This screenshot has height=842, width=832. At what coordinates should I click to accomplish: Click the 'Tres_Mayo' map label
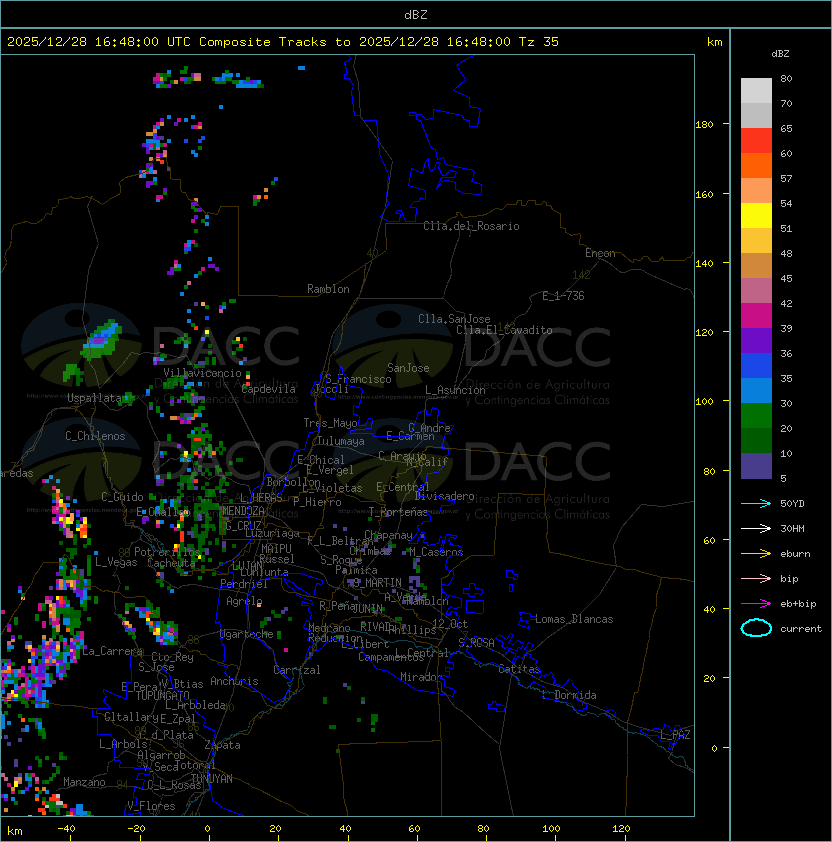(x=330, y=423)
